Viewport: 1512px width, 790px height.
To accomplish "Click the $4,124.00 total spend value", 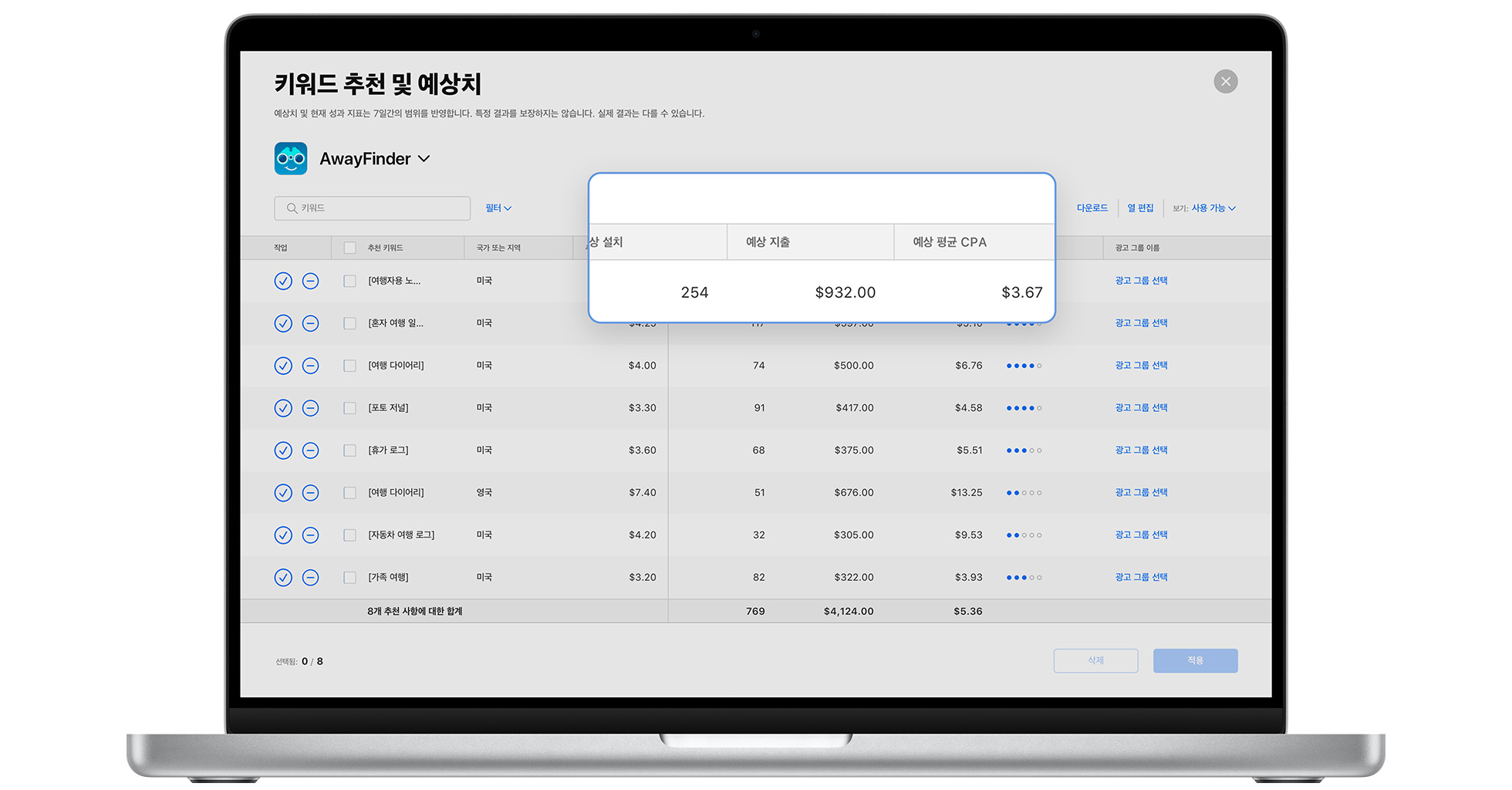I will (849, 612).
